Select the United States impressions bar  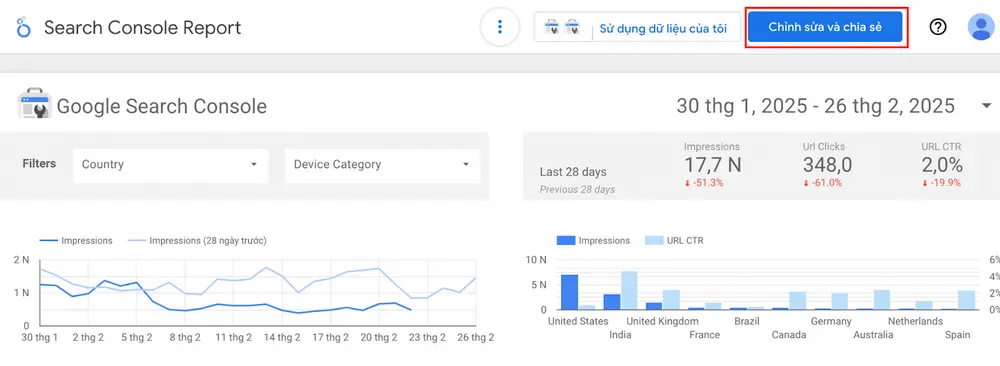coord(570,292)
